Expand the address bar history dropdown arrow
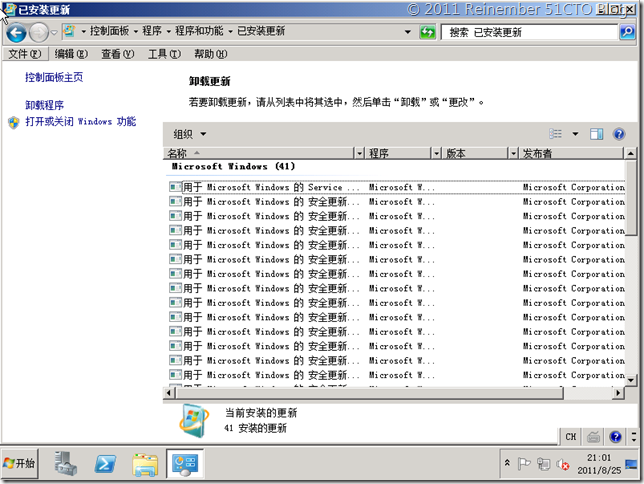This screenshot has height=484, width=644. [407, 32]
